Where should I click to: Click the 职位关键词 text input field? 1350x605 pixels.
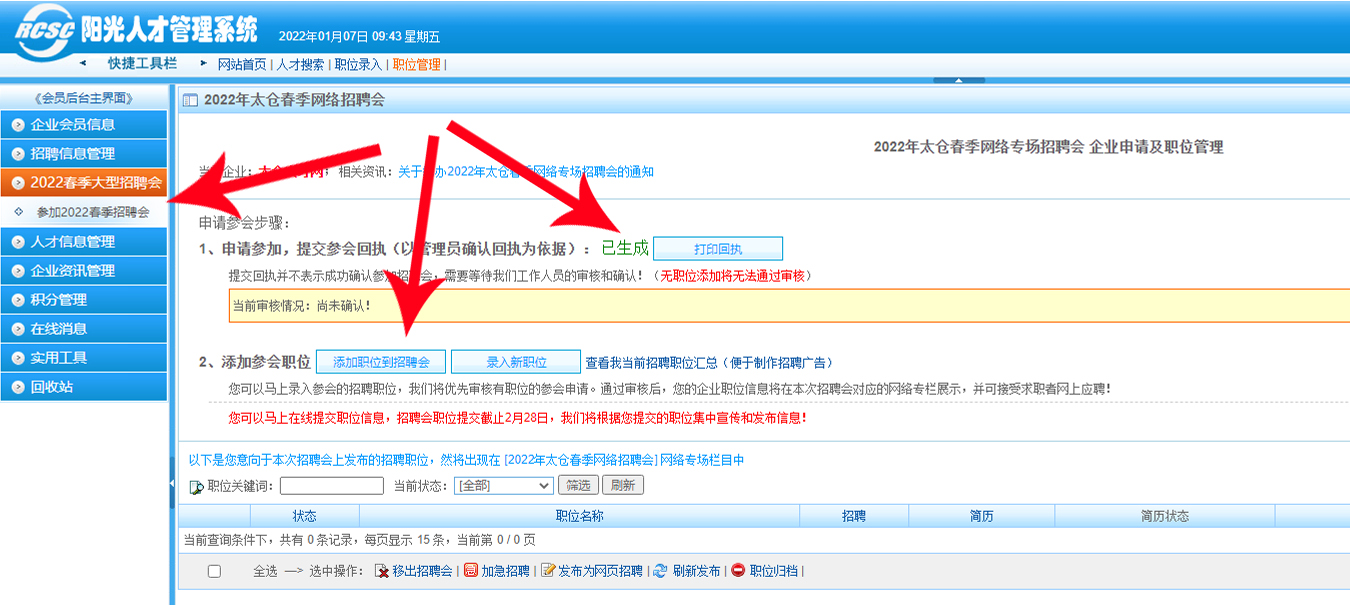(331, 486)
